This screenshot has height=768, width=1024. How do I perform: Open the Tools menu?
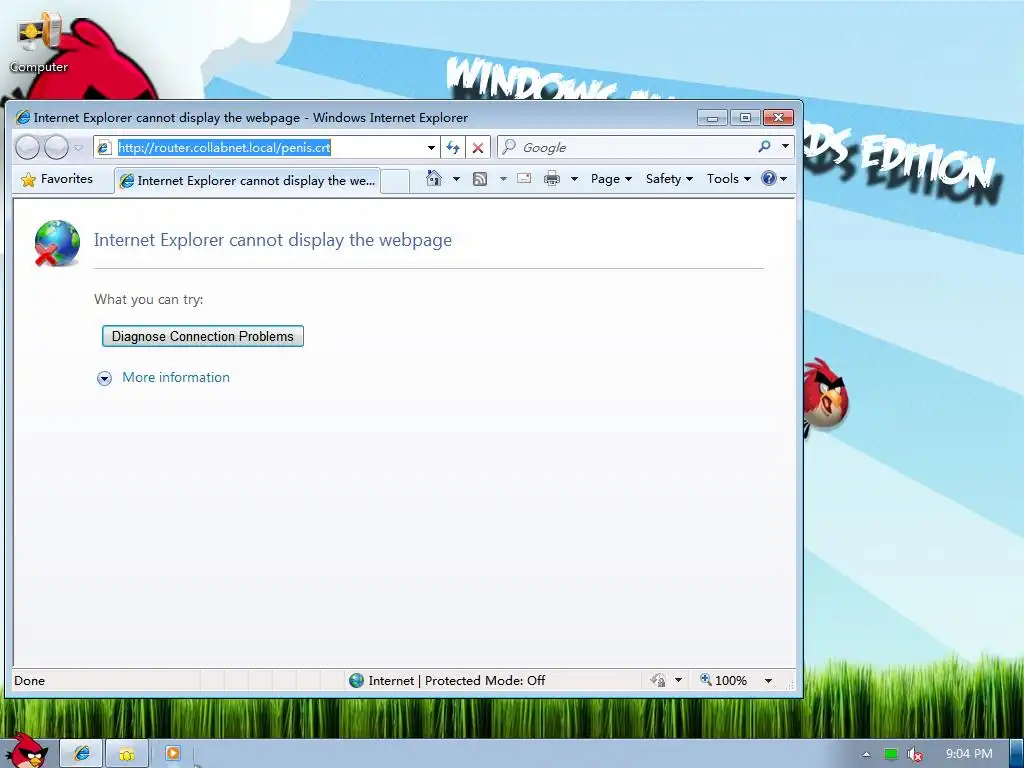[x=728, y=179]
